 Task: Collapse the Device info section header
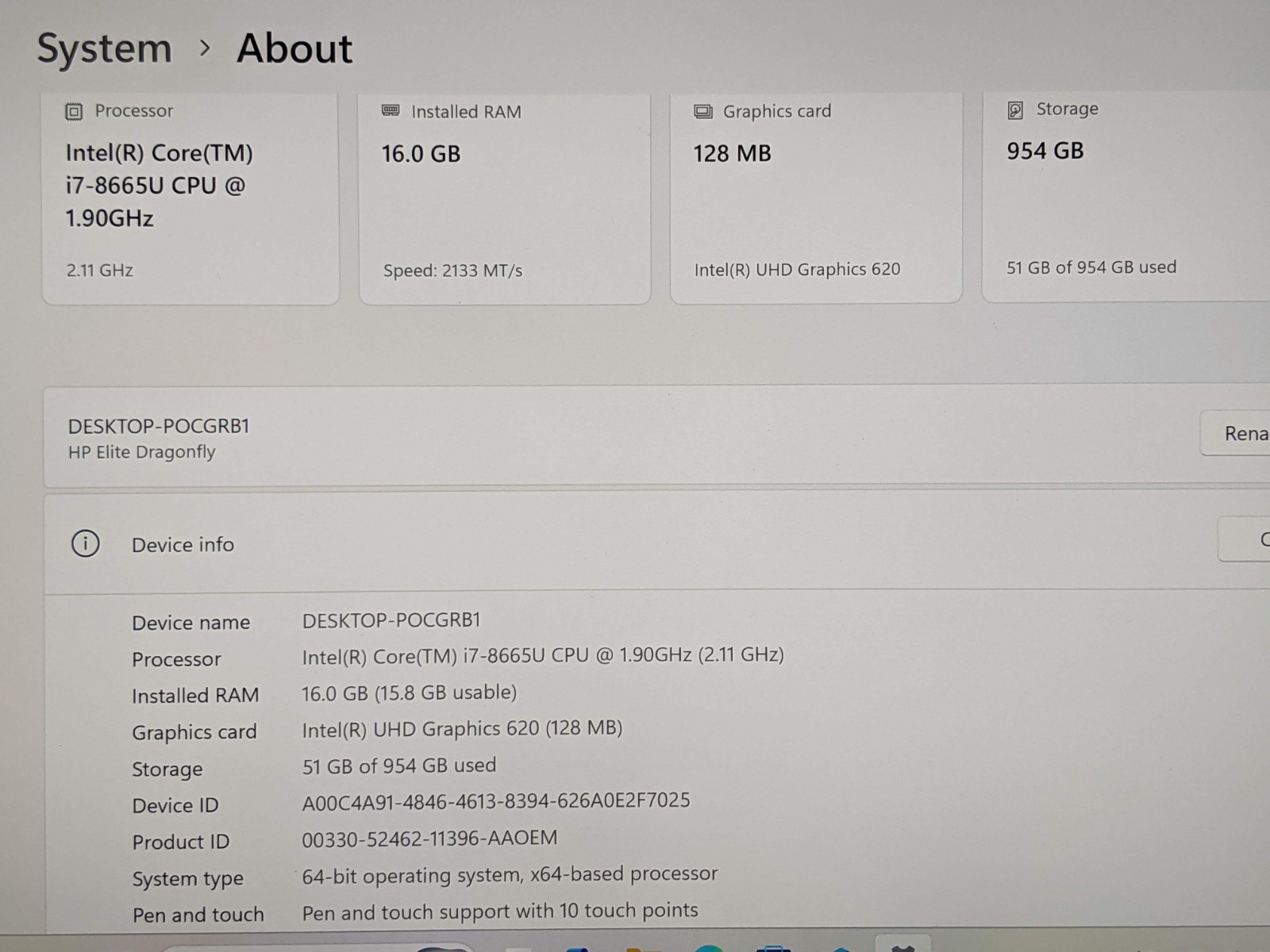[x=657, y=543]
